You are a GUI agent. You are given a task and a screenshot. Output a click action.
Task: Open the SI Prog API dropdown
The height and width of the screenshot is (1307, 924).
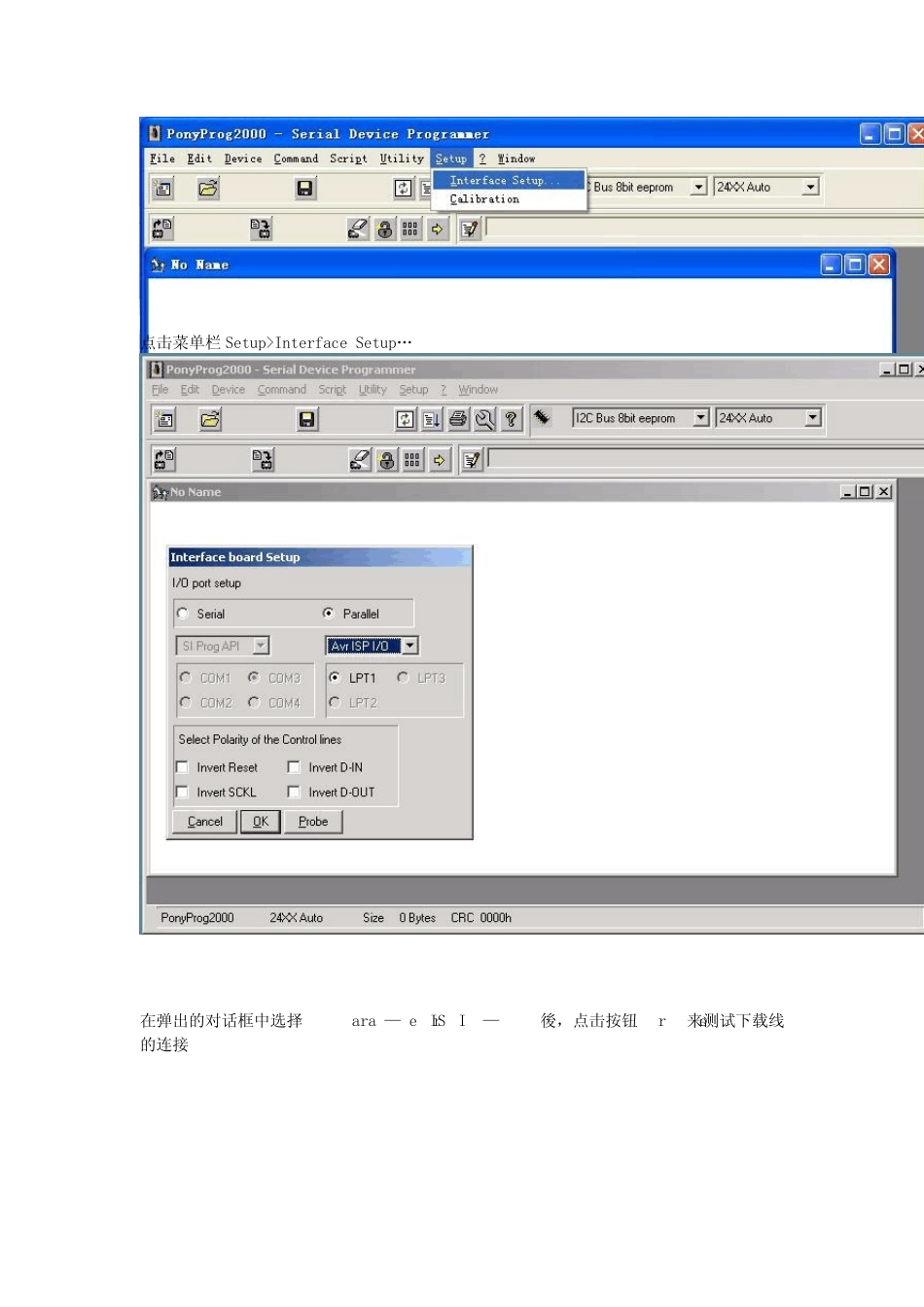(x=261, y=646)
